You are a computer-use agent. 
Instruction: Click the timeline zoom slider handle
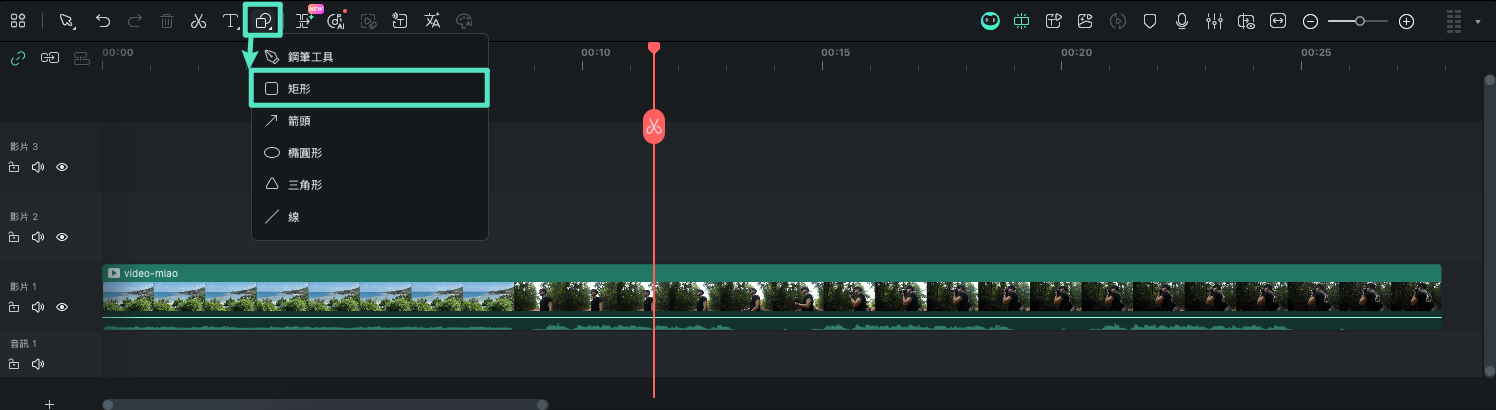tap(1360, 21)
